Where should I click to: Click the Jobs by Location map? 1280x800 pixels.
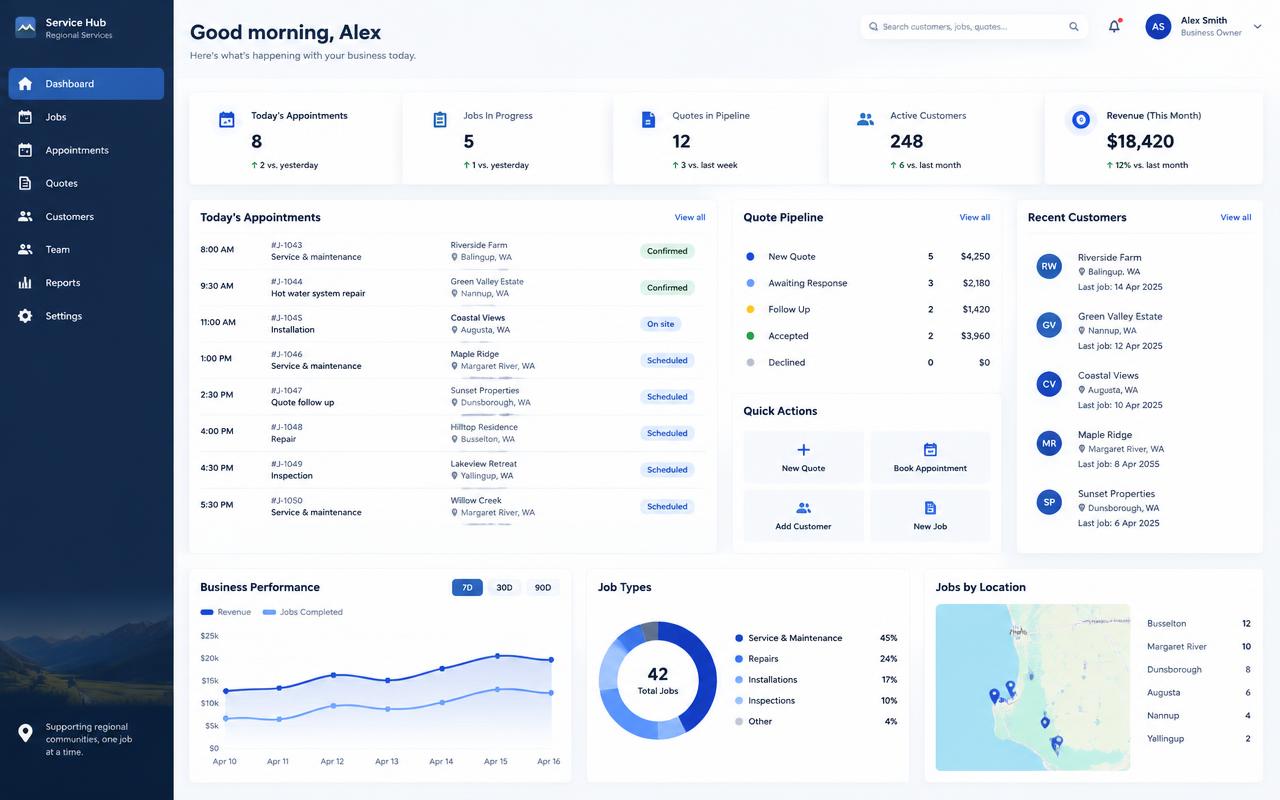(1033, 687)
